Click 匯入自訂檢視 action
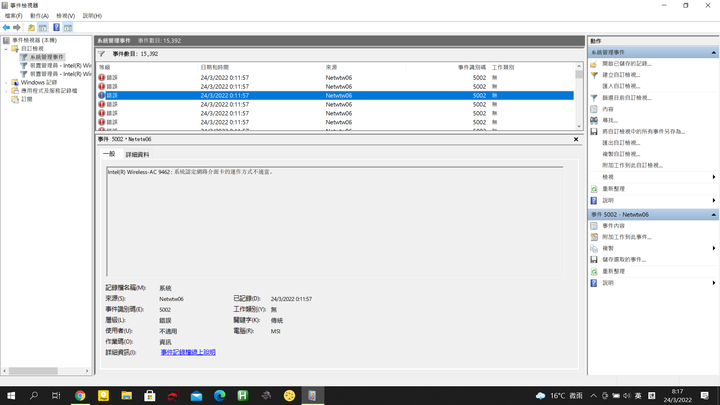 621,86
